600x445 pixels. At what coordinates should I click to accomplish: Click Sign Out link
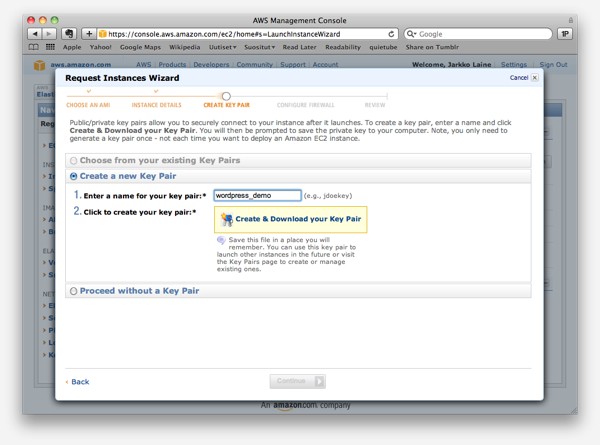pos(553,65)
